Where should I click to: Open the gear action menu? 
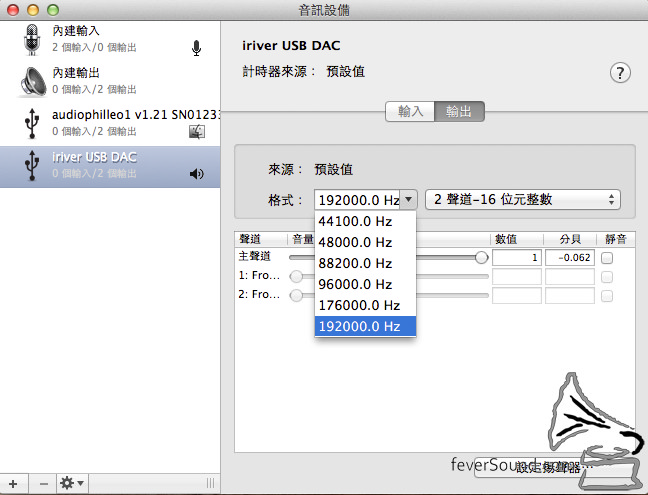tap(72, 483)
